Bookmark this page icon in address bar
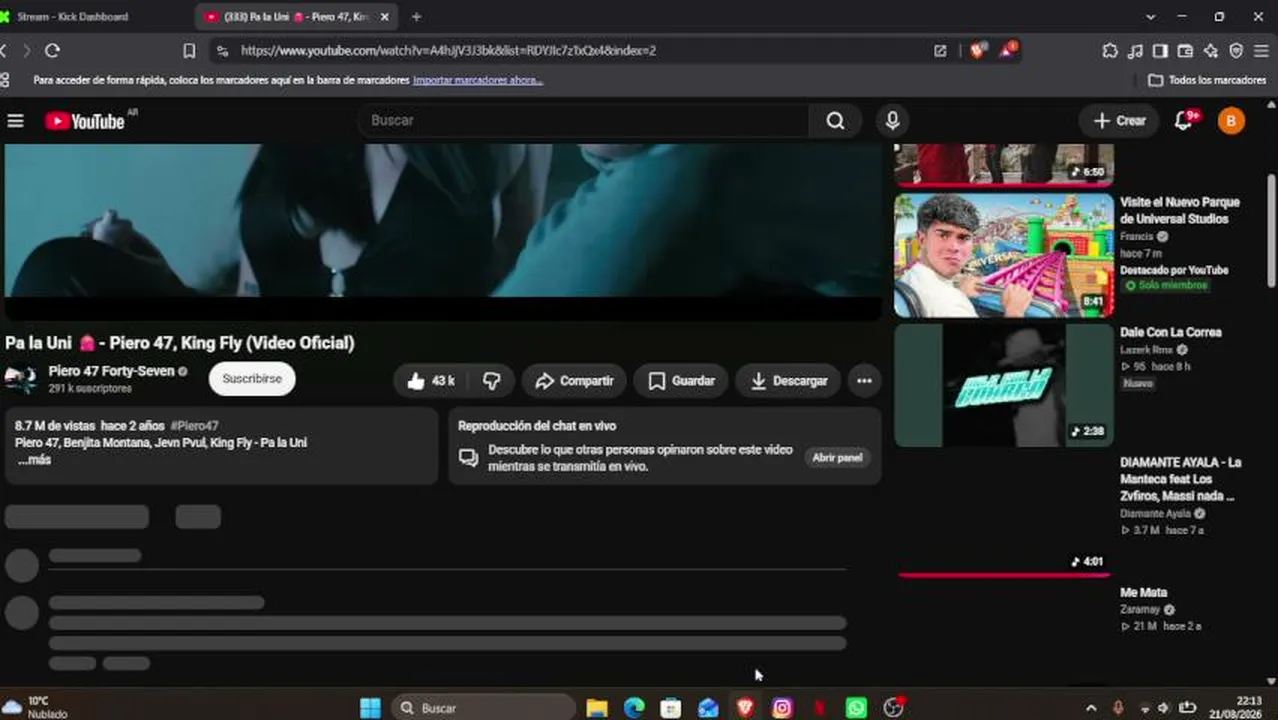 [189, 50]
